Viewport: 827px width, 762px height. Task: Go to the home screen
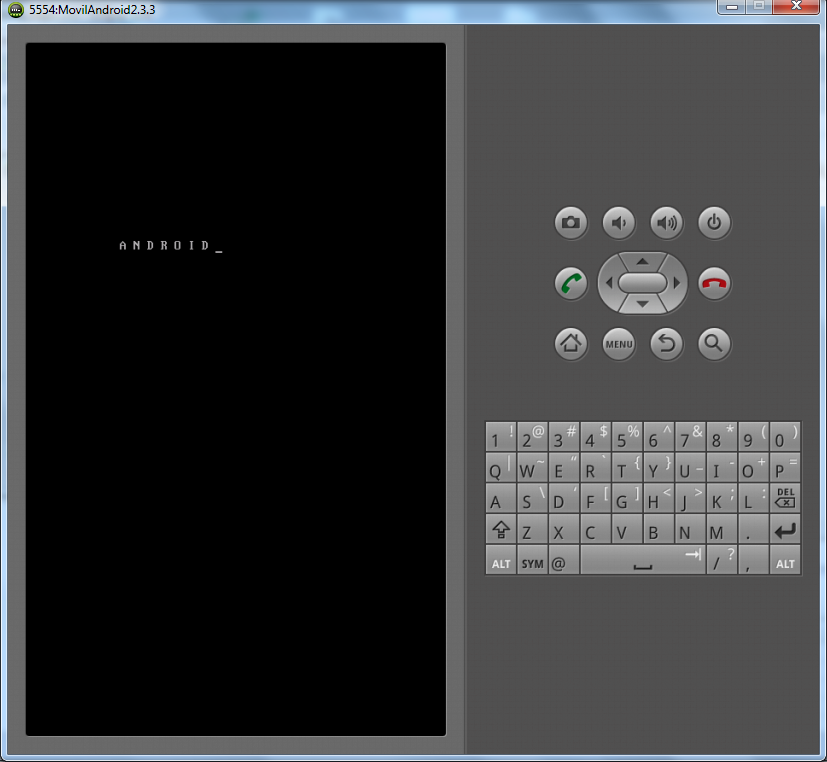tap(570, 344)
